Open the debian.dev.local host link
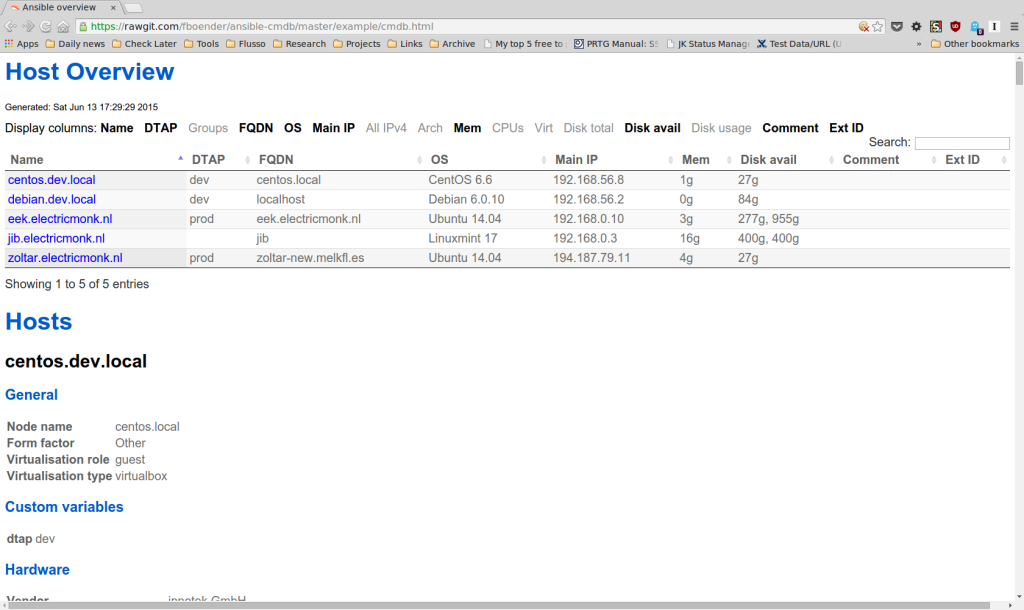1024x610 pixels. (52, 199)
